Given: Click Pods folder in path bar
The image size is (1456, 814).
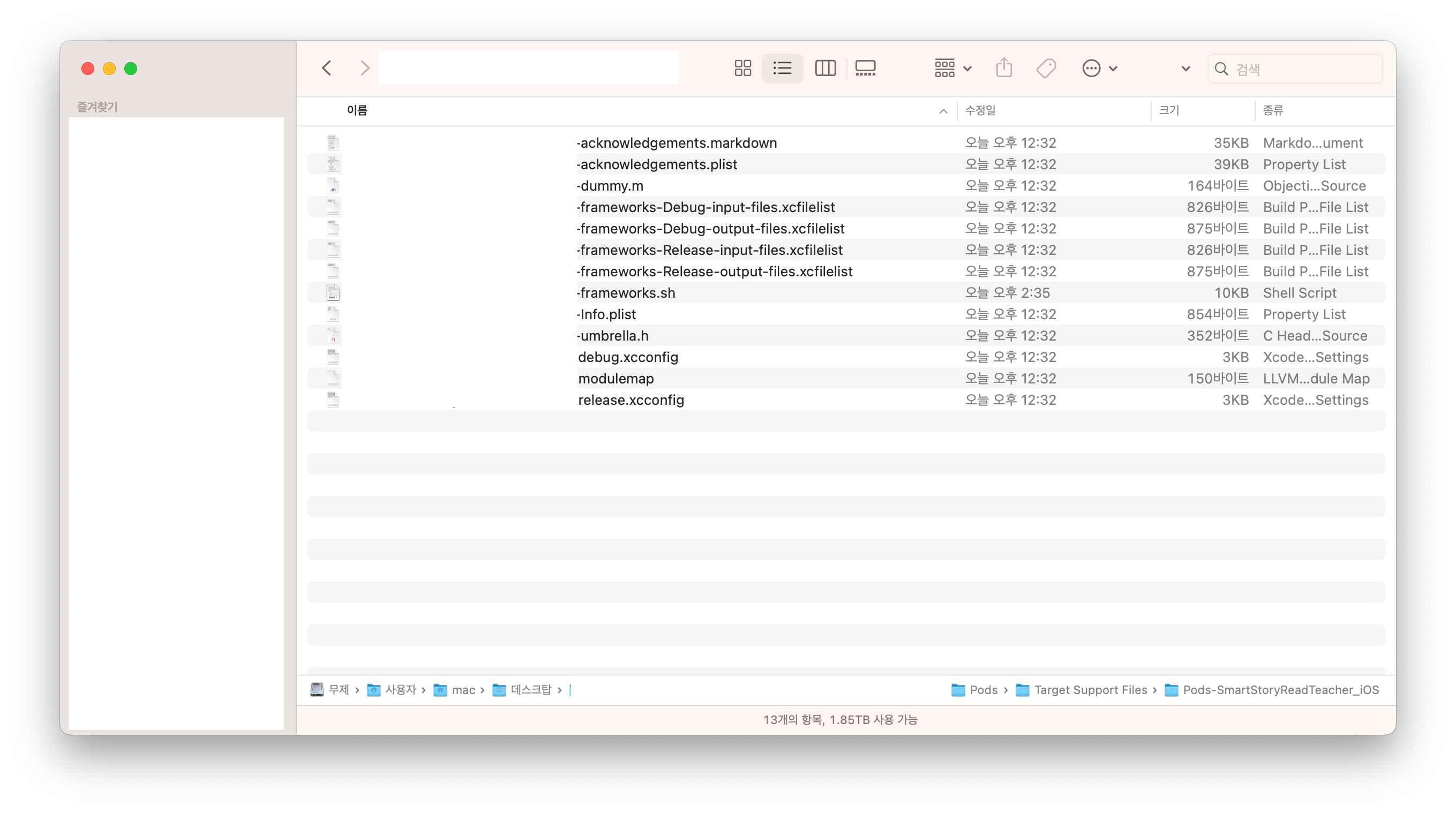Looking at the screenshot, I should [x=982, y=690].
